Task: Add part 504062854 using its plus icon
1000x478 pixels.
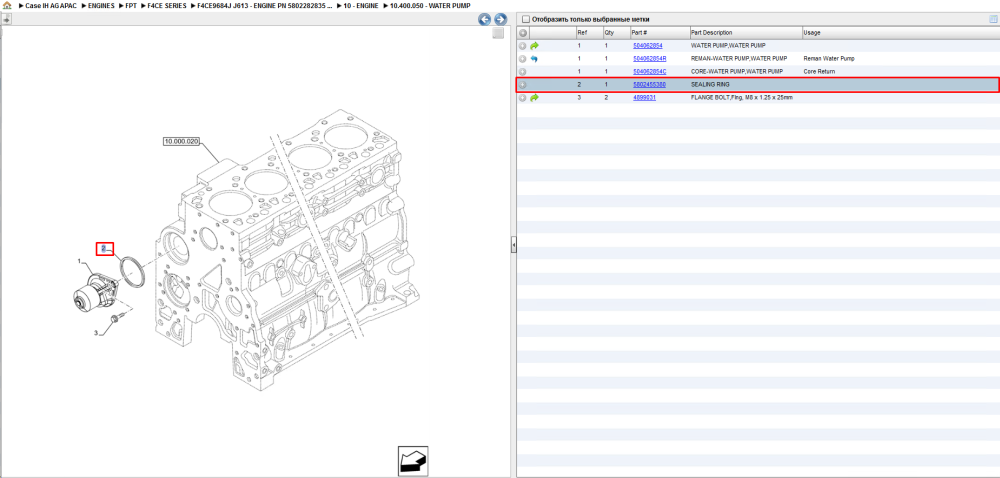Action: pos(523,46)
